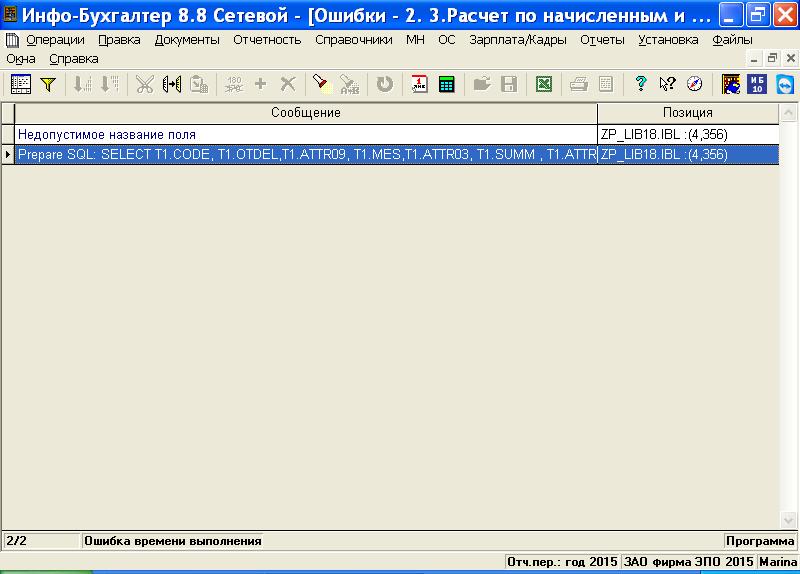Viewport: 800px width, 574px height.
Task: Open help with the question mark icon
Action: (x=641, y=85)
